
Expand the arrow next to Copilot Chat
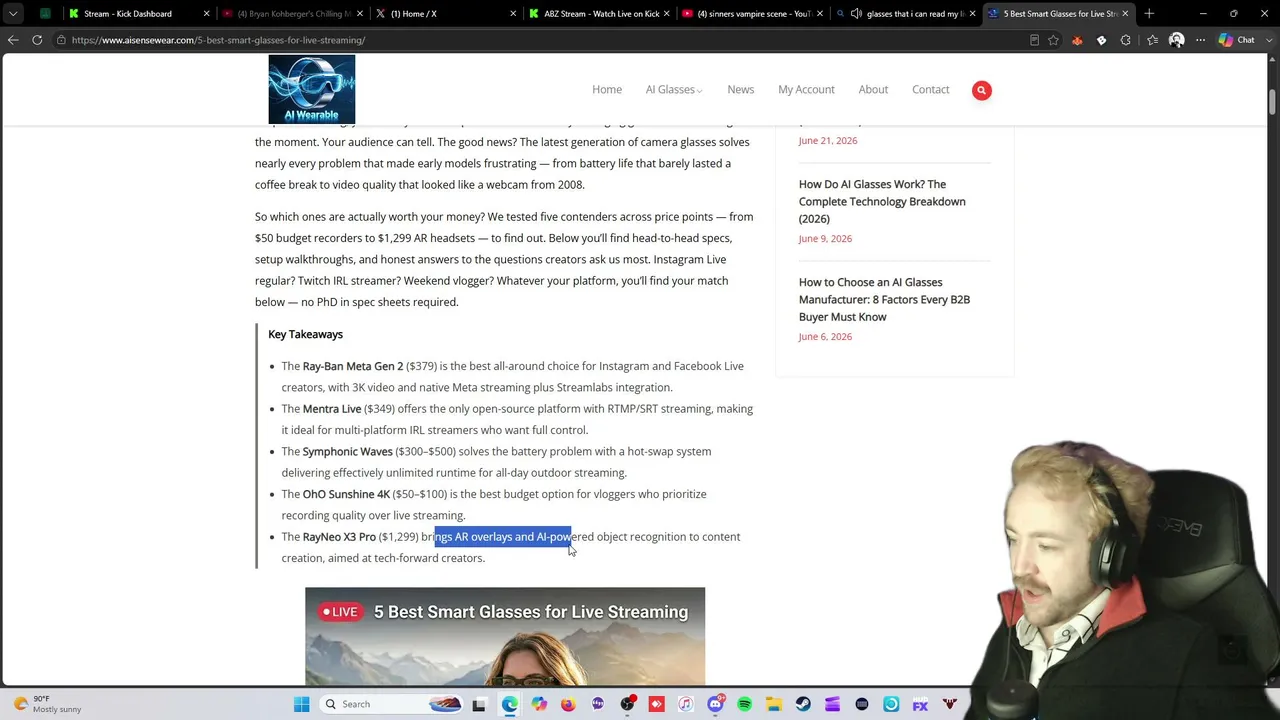(x=1267, y=40)
